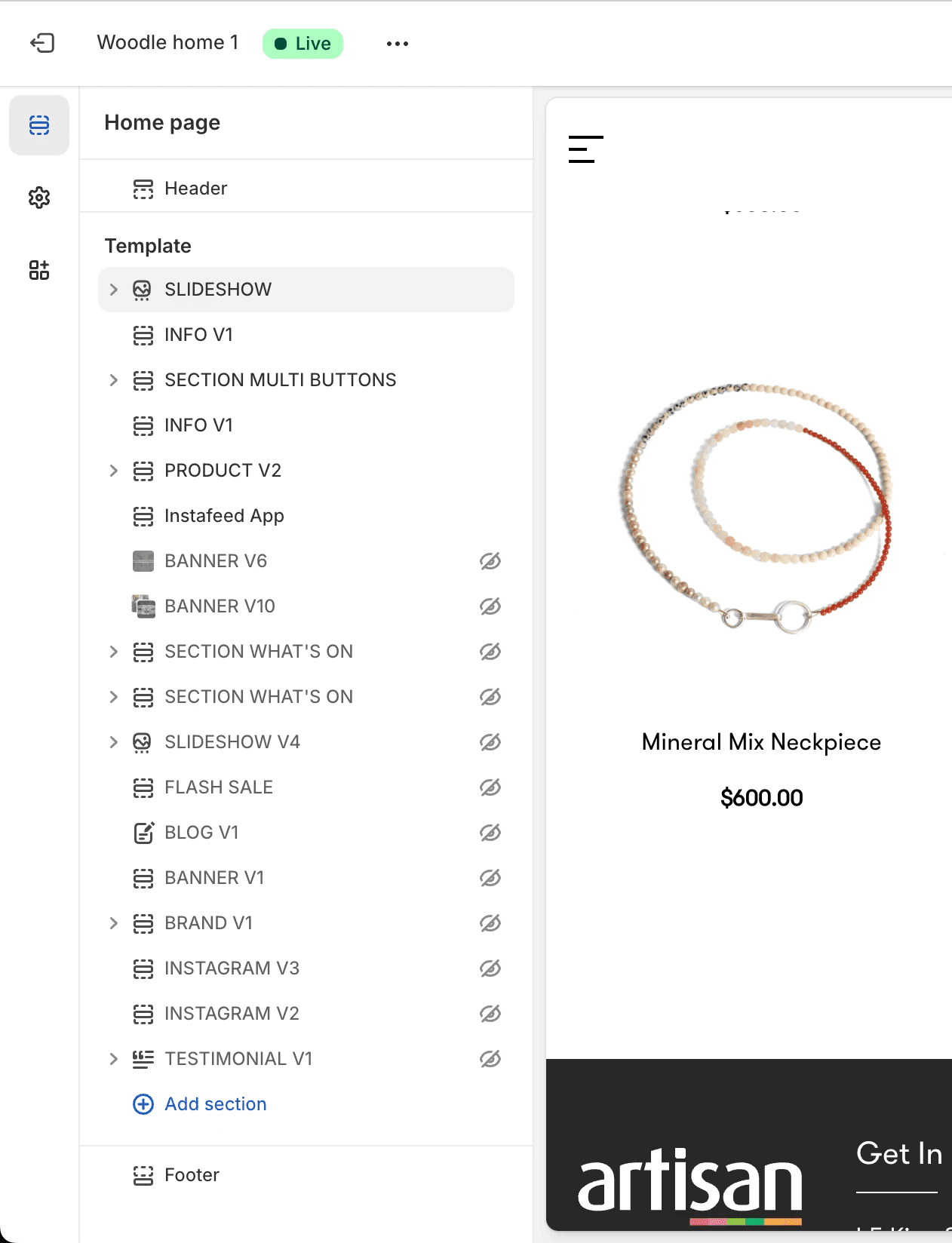Viewport: 952px width, 1243px height.
Task: Show the hidden BANNER V6 section
Action: (490, 561)
